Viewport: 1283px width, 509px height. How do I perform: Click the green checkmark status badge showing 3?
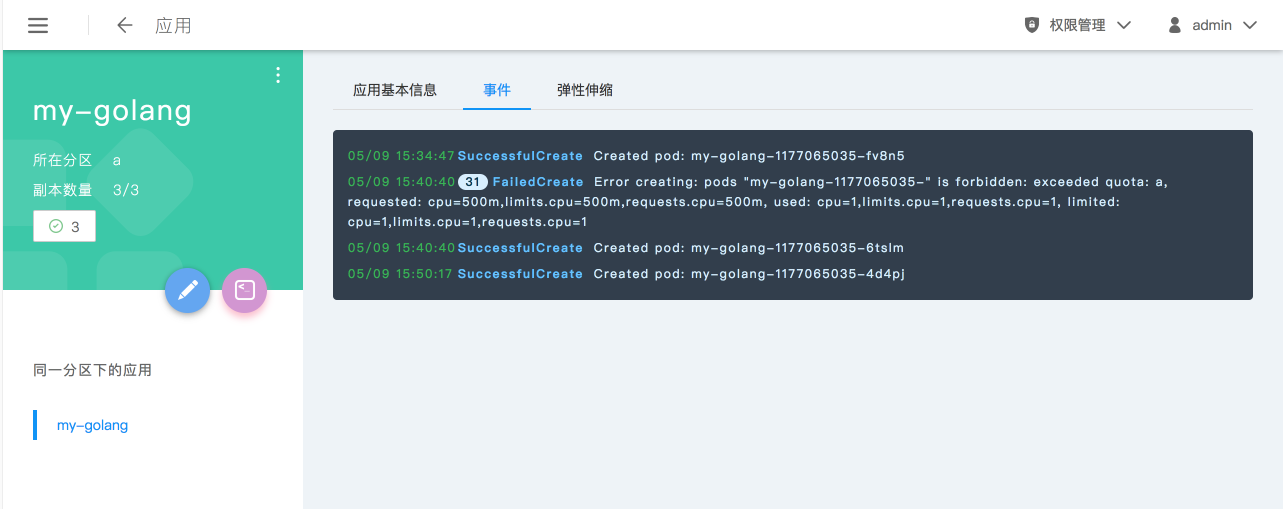pyautogui.click(x=64, y=227)
